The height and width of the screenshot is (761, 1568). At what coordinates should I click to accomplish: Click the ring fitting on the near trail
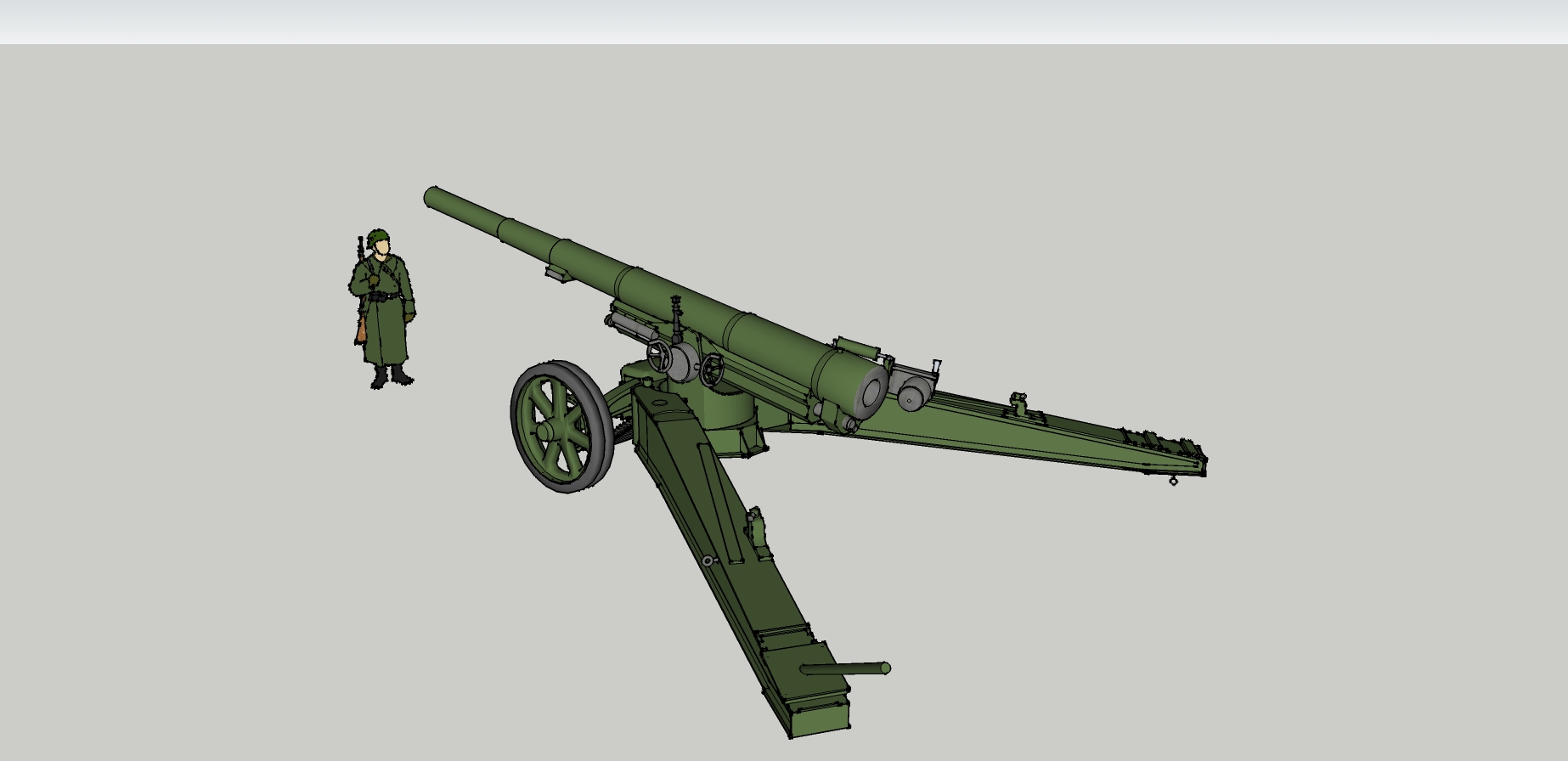(x=708, y=561)
